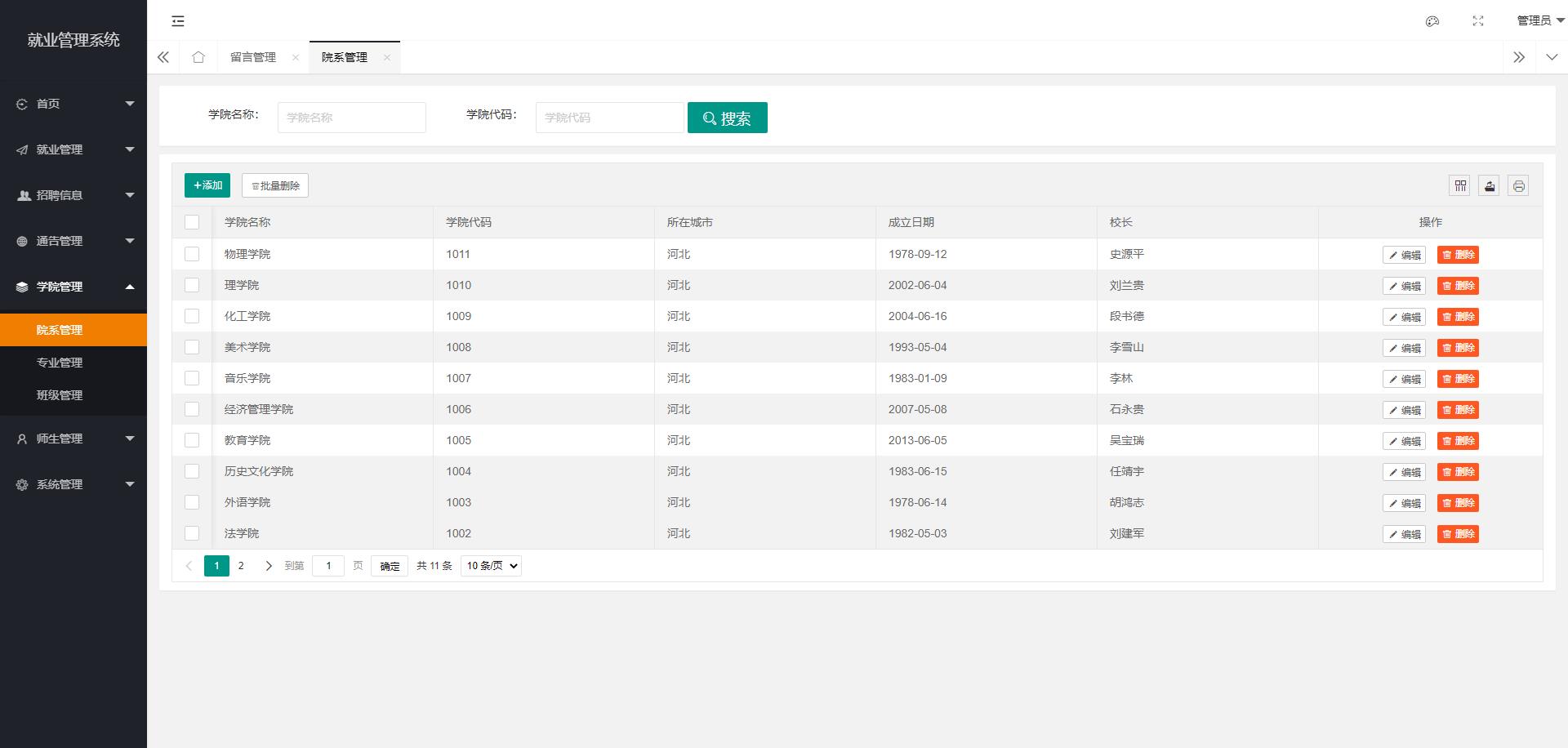
Task: Expand the 首页 menu arrow
Action: [130, 104]
